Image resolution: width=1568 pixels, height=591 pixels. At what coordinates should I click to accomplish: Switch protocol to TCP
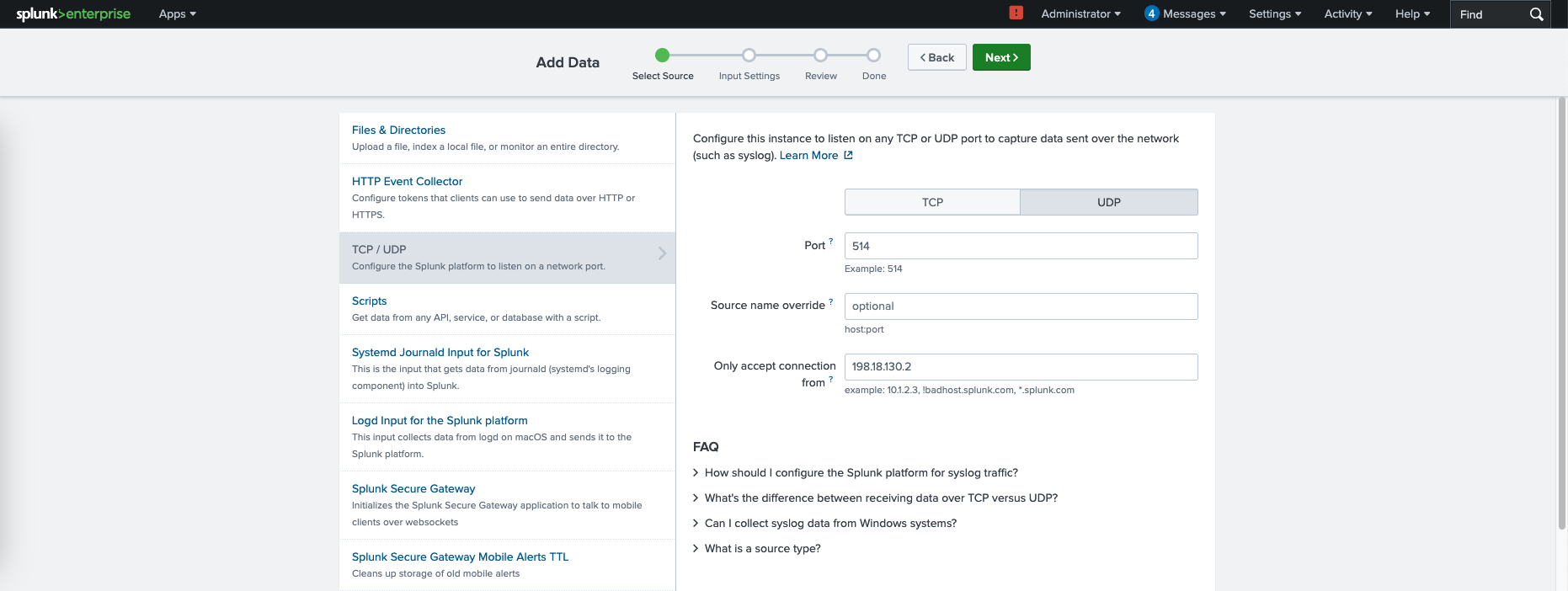tap(932, 202)
